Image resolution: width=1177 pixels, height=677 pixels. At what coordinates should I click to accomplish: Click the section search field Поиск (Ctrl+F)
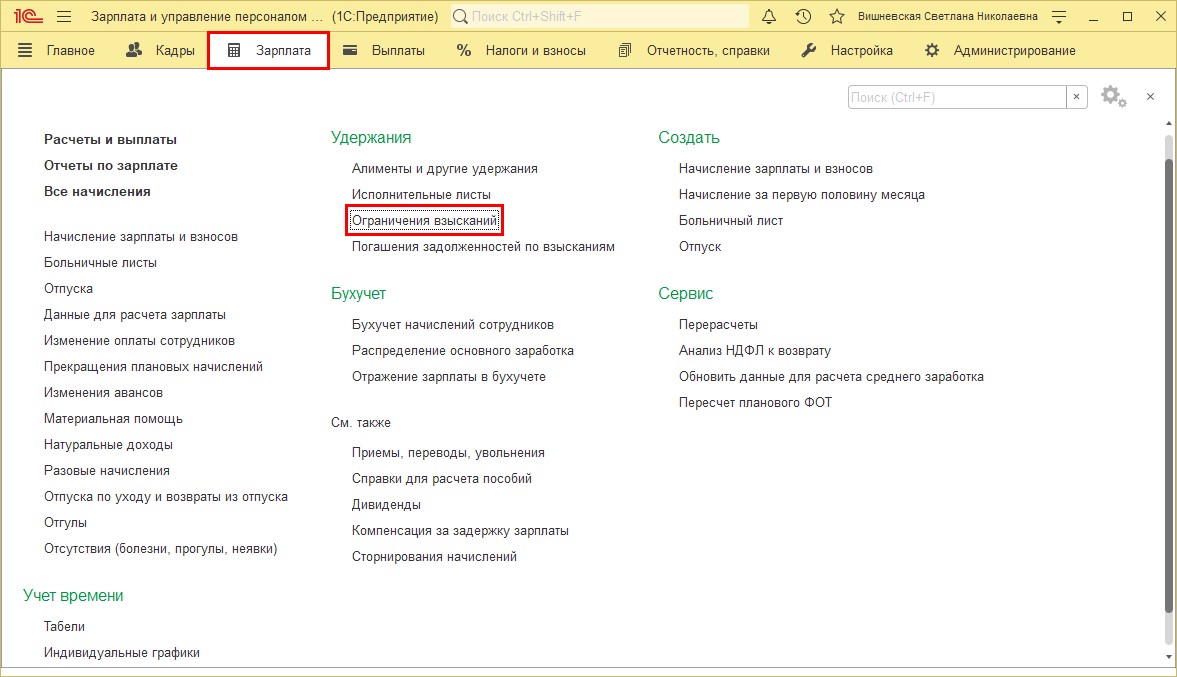[x=956, y=97]
